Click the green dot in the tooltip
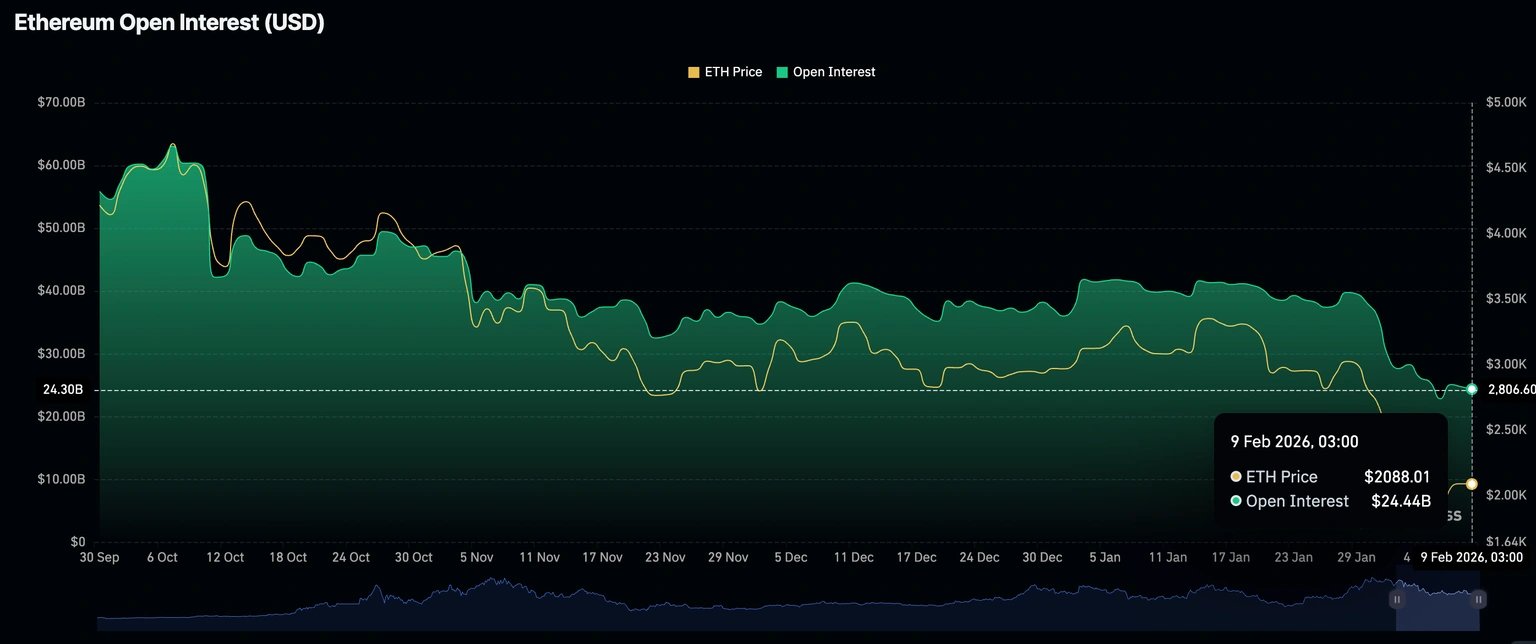The width and height of the screenshot is (1536, 644). (1236, 501)
